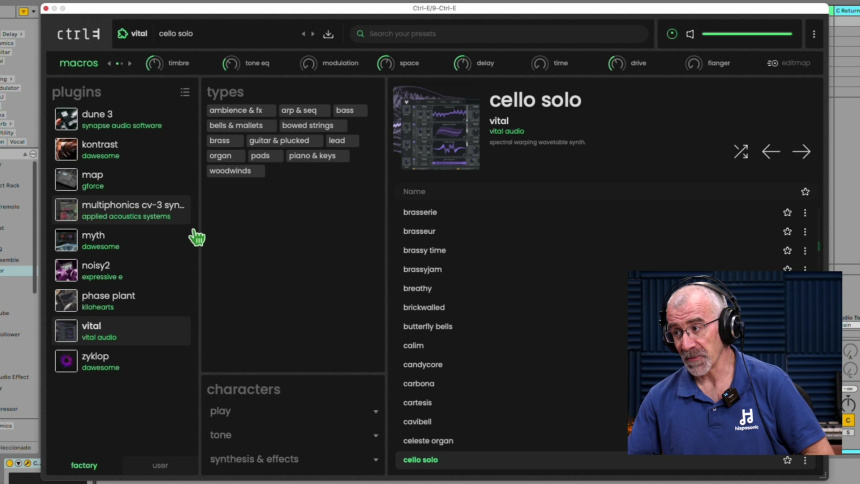Click the favorites star column header
Image resolution: width=860 pixels, height=484 pixels.
pos(805,192)
